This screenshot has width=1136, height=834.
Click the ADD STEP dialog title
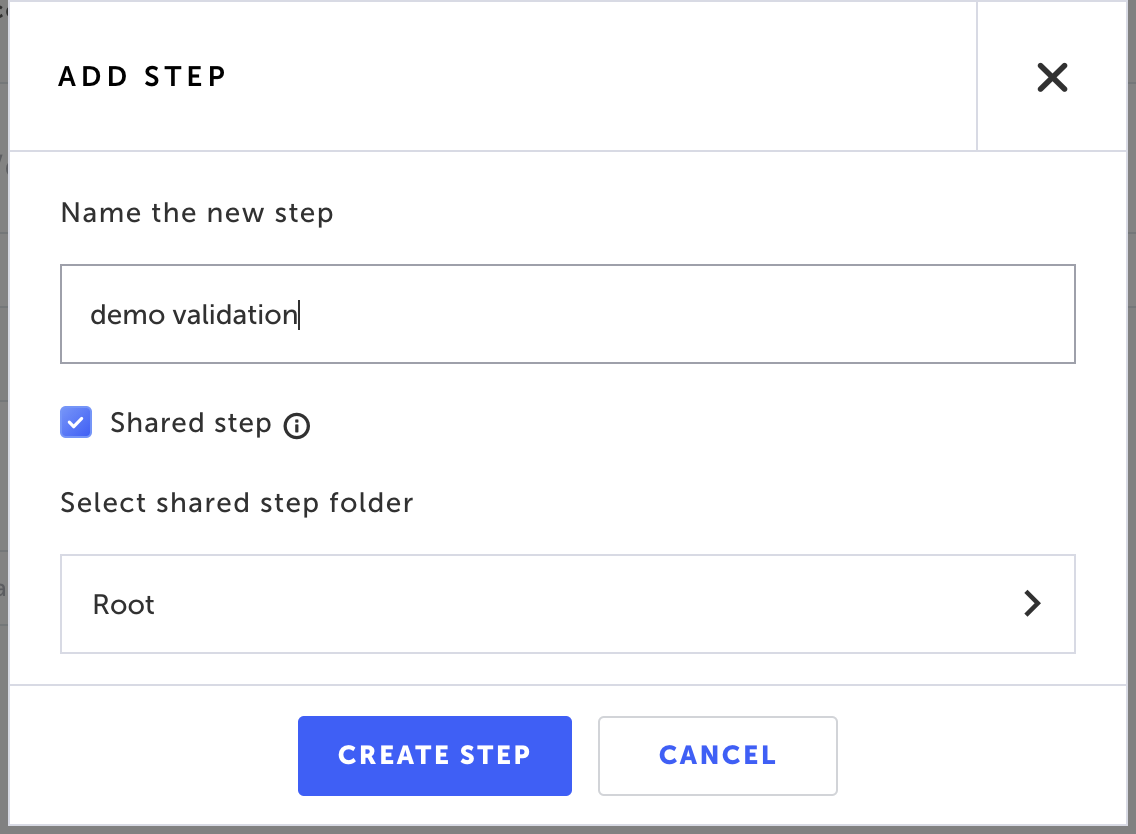click(x=143, y=76)
